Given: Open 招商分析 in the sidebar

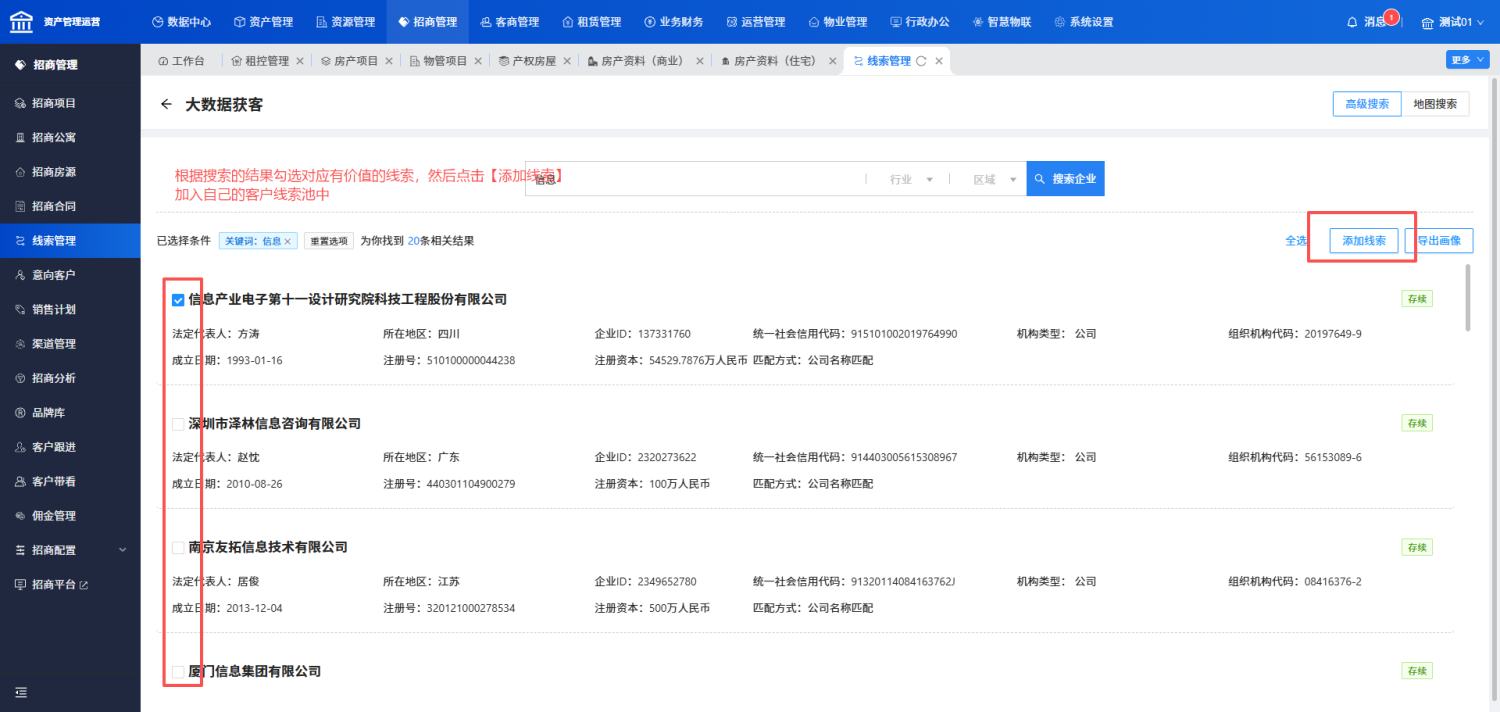Looking at the screenshot, I should point(70,378).
